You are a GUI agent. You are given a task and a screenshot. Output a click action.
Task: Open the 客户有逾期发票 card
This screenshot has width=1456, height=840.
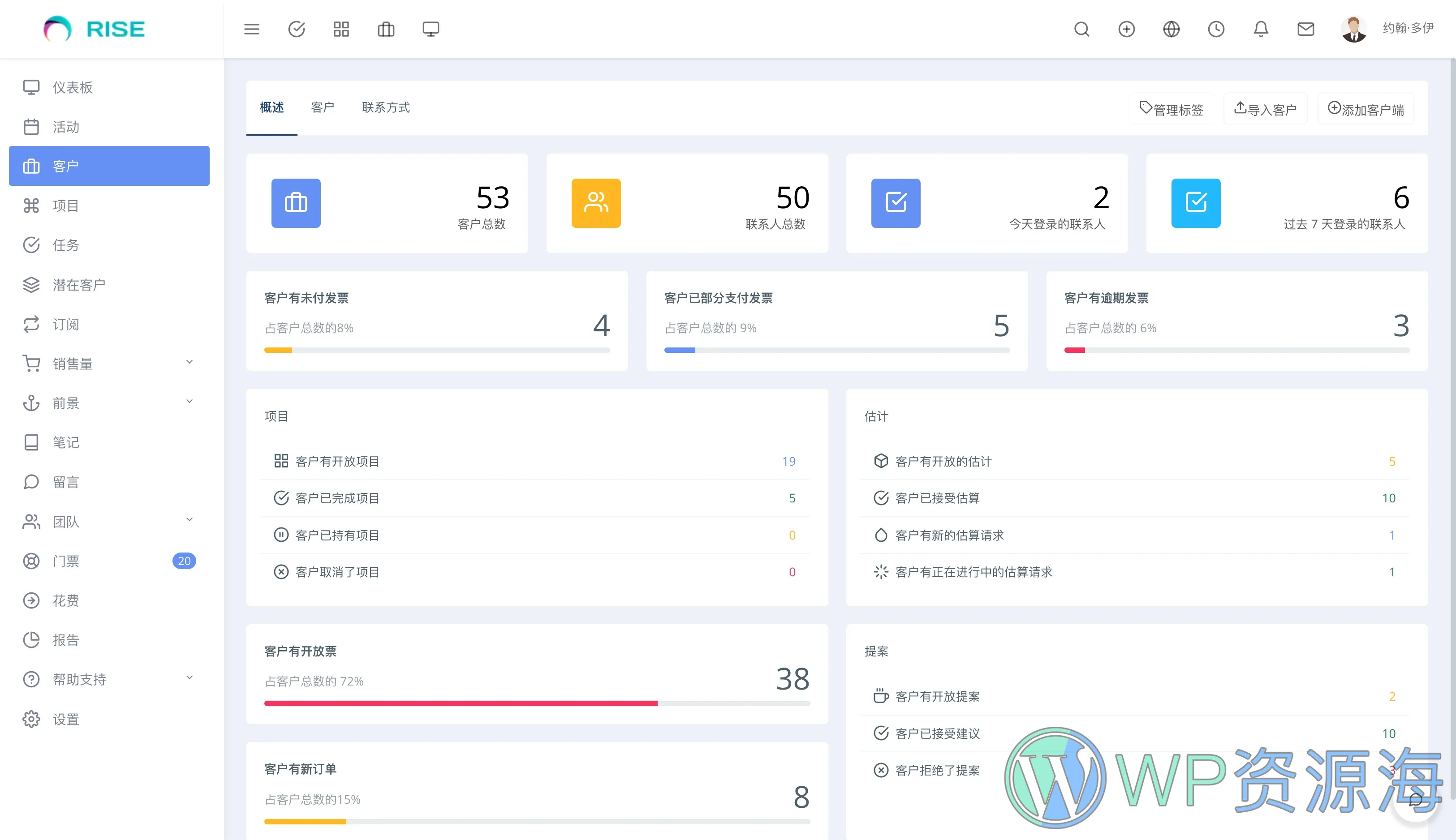click(1237, 321)
